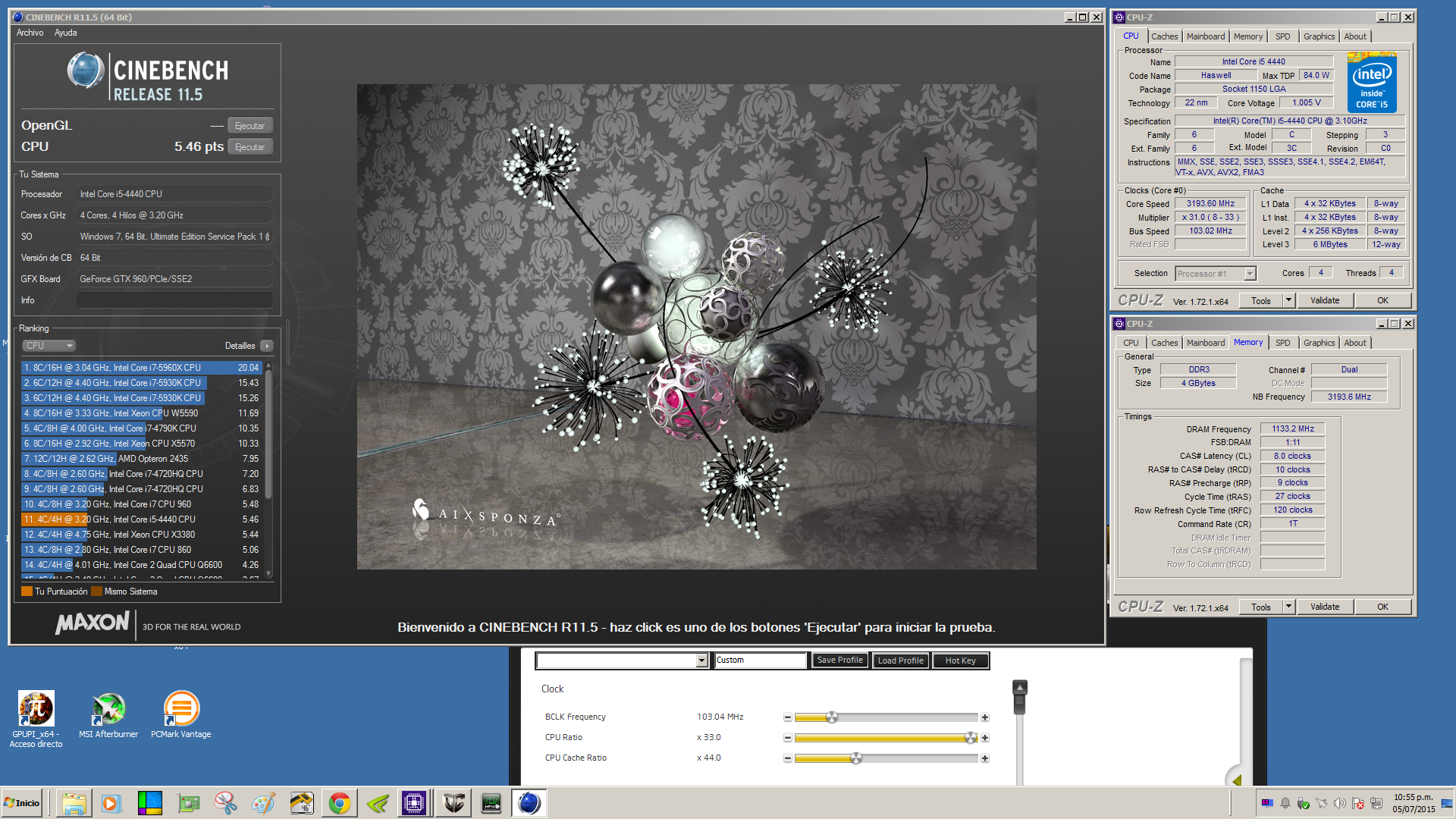1456x819 pixels.
Task: Open the profile selection combo box
Action: (622, 661)
